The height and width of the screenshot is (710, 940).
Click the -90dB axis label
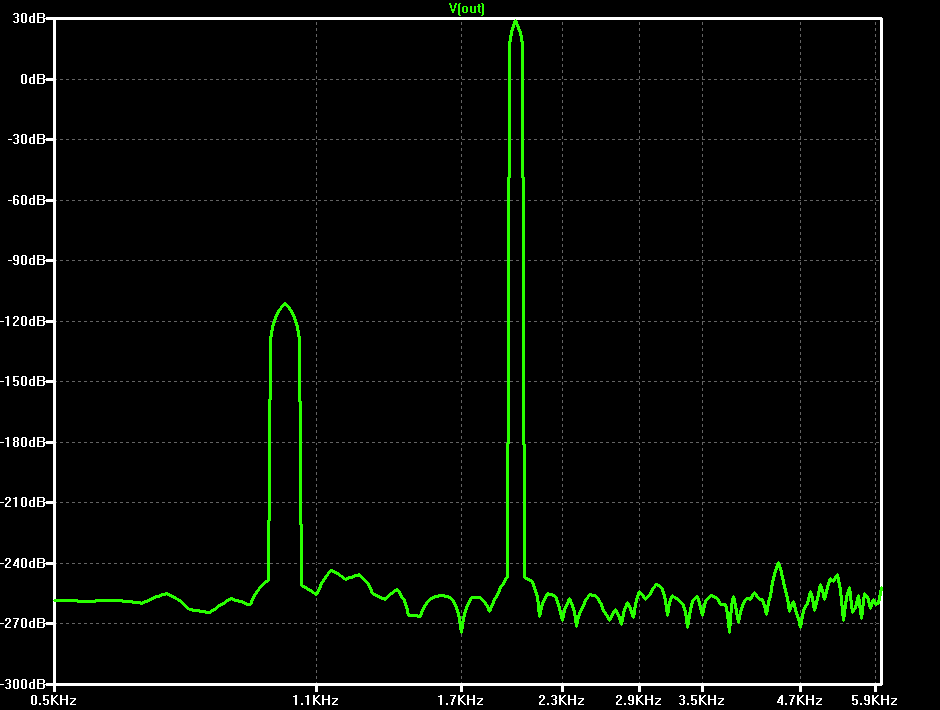pos(26,260)
